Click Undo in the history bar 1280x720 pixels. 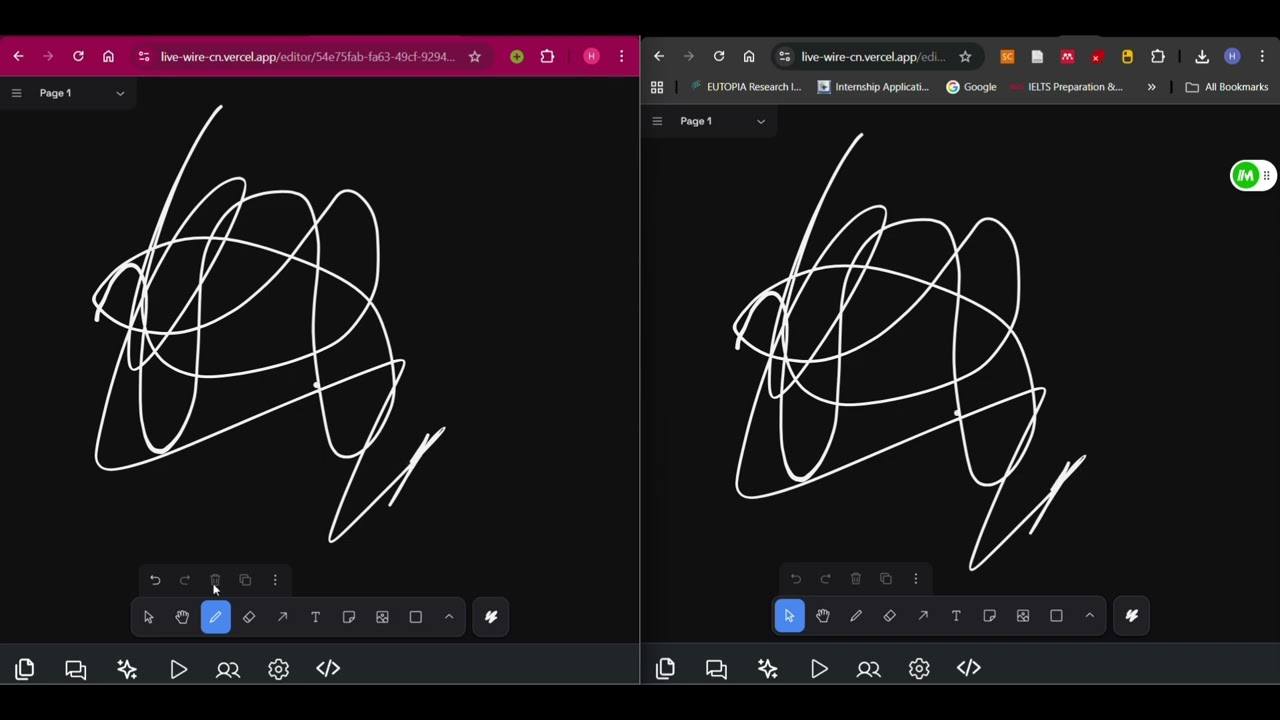click(155, 580)
